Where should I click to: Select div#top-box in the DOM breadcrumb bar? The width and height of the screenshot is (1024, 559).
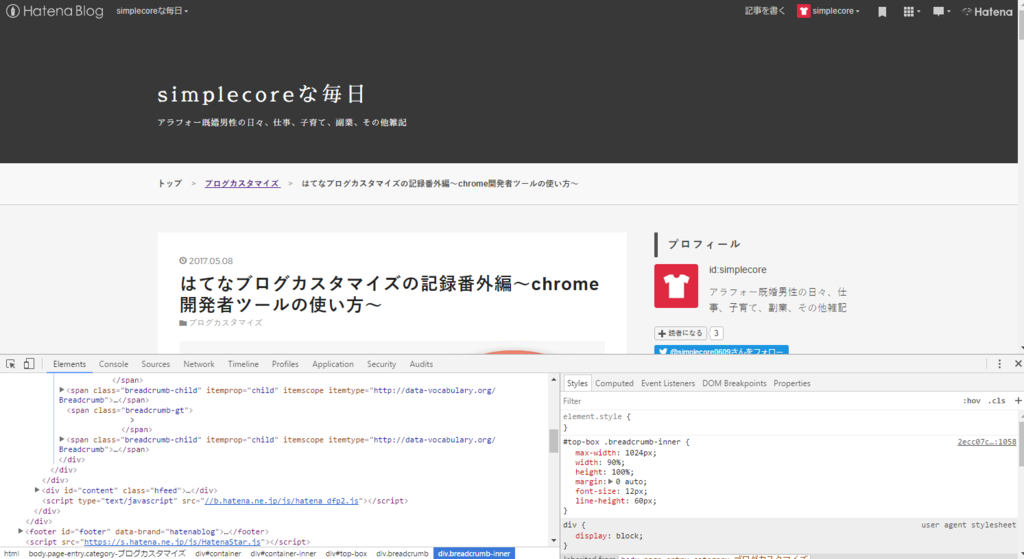pyautogui.click(x=346, y=554)
